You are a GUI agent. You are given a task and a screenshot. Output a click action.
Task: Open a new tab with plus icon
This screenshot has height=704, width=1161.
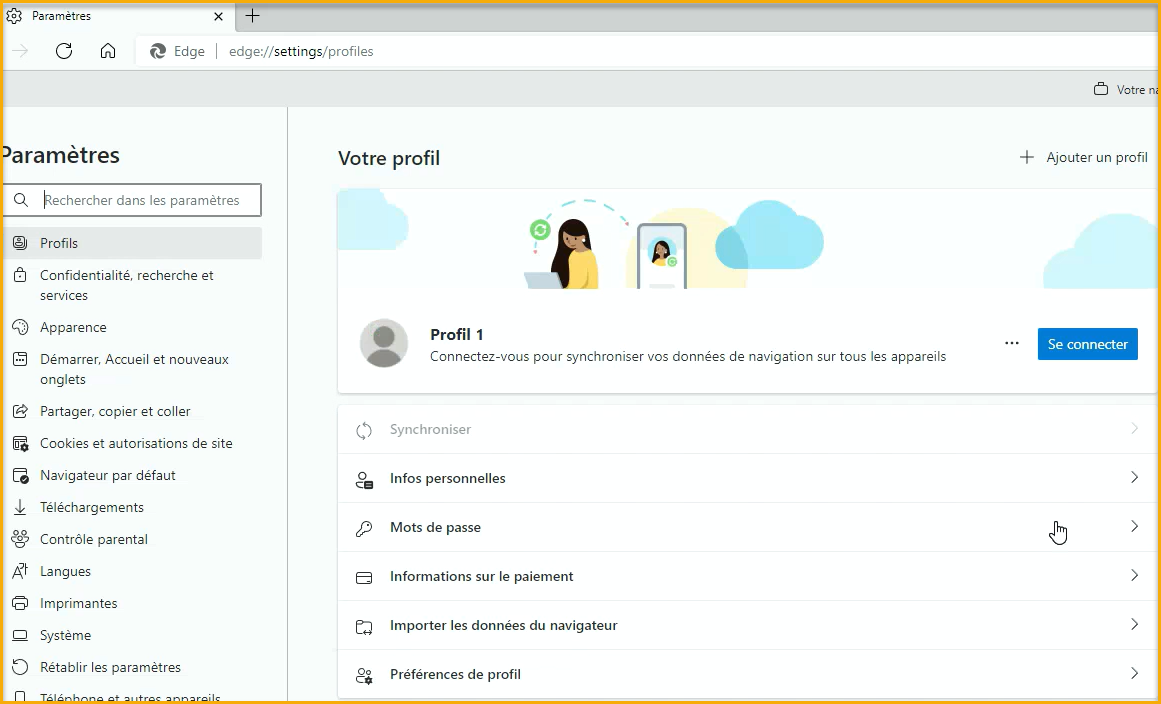click(253, 16)
